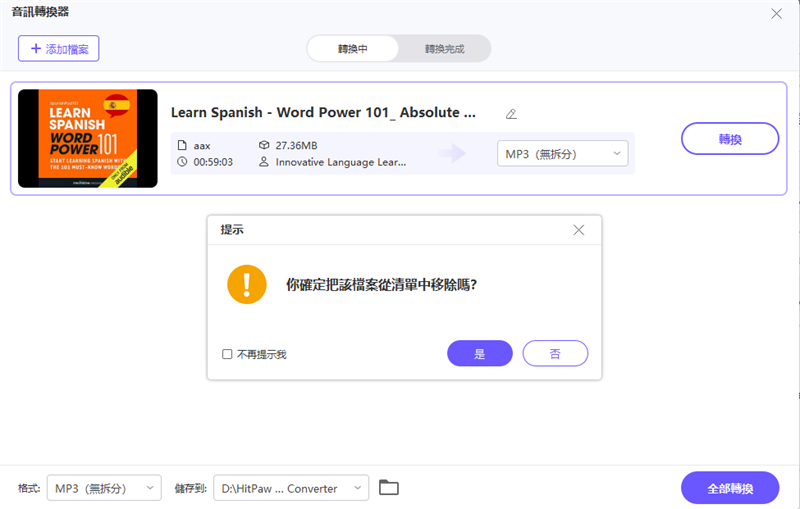Cancel removal with 否 button
Image resolution: width=800 pixels, height=509 pixels.
[555, 353]
